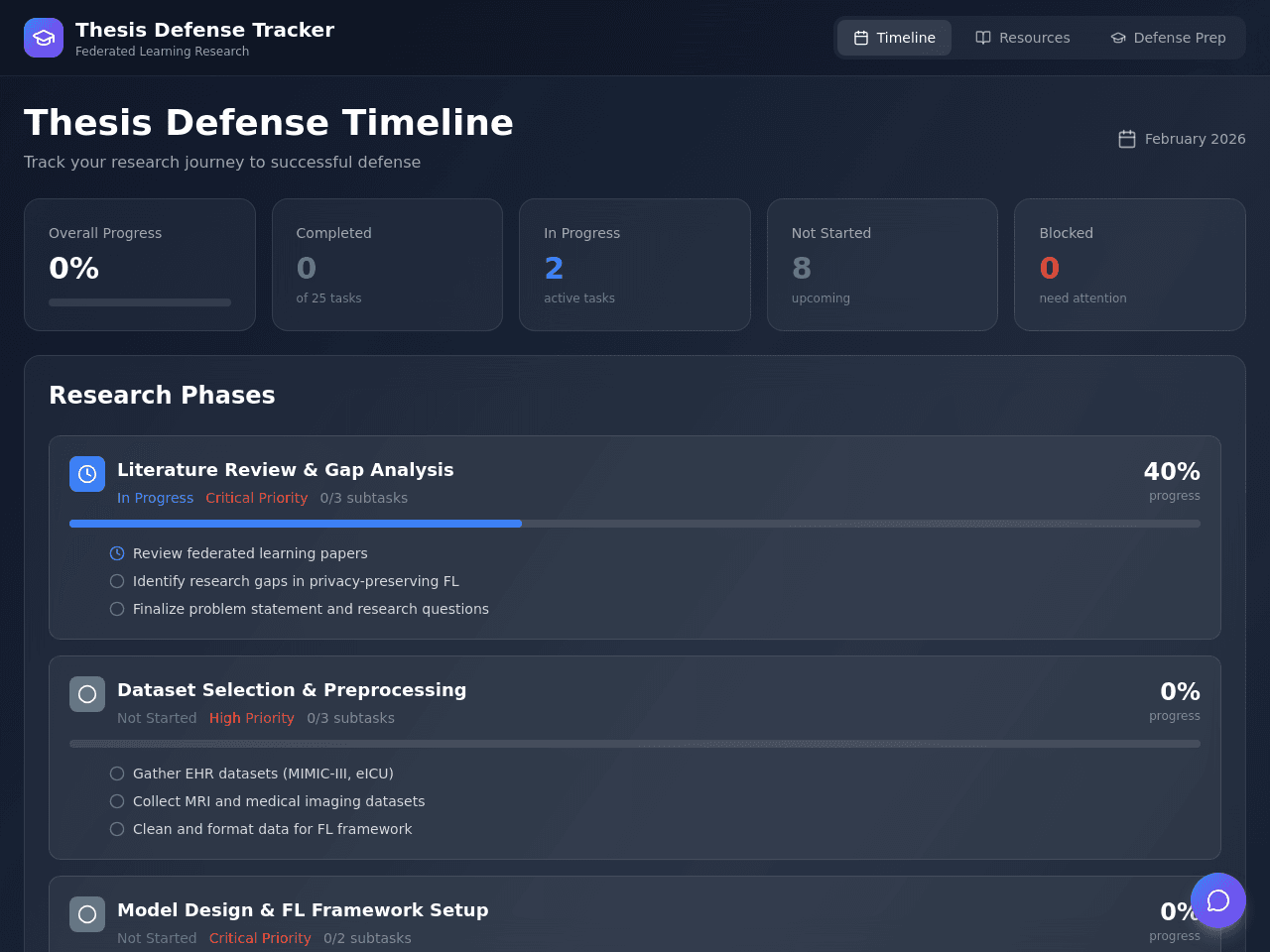Viewport: 1270px width, 952px height.
Task: Click the clock icon for Literature Review phase
Action: (x=87, y=474)
